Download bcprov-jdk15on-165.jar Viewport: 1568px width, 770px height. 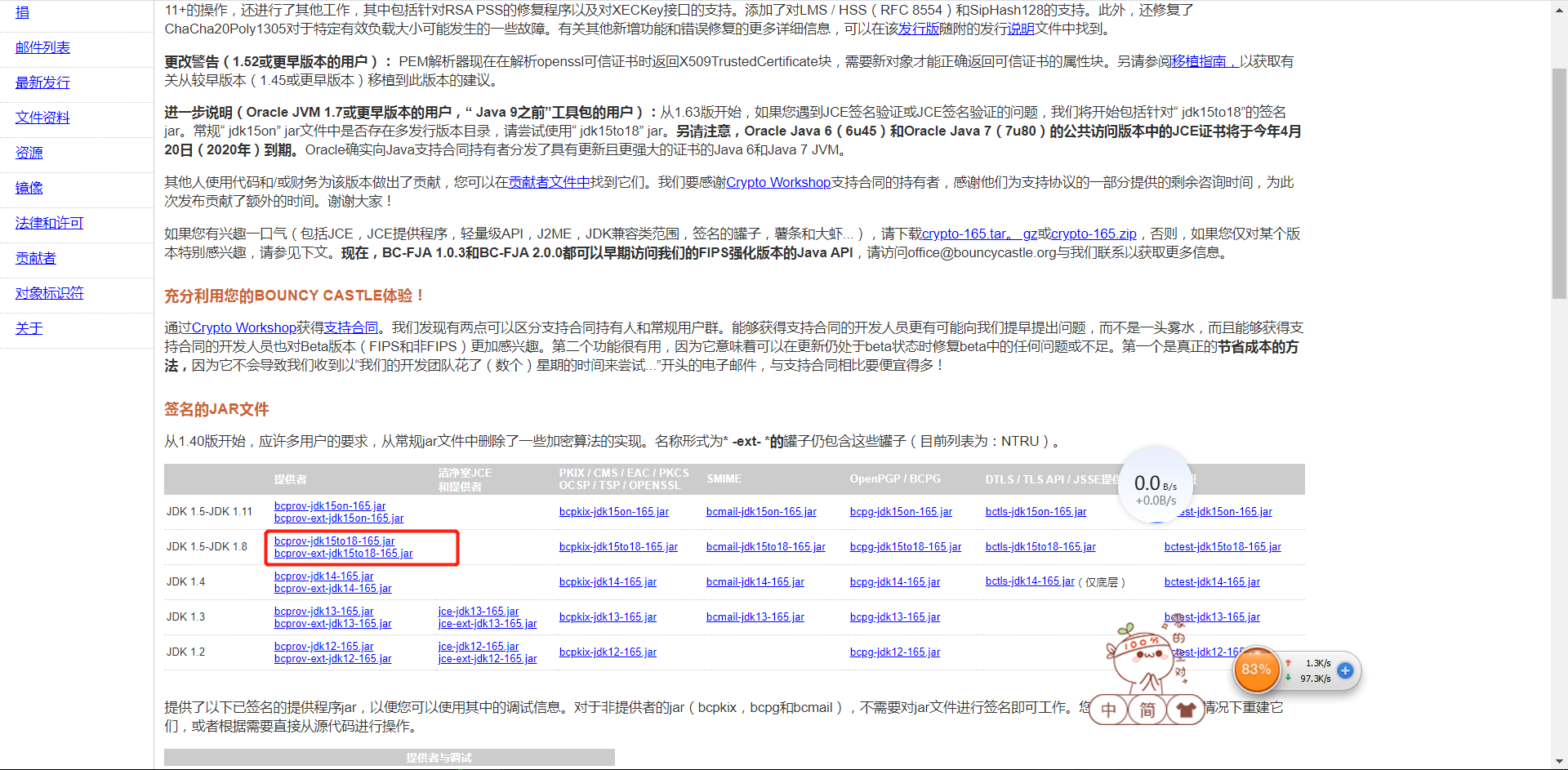tap(330, 506)
